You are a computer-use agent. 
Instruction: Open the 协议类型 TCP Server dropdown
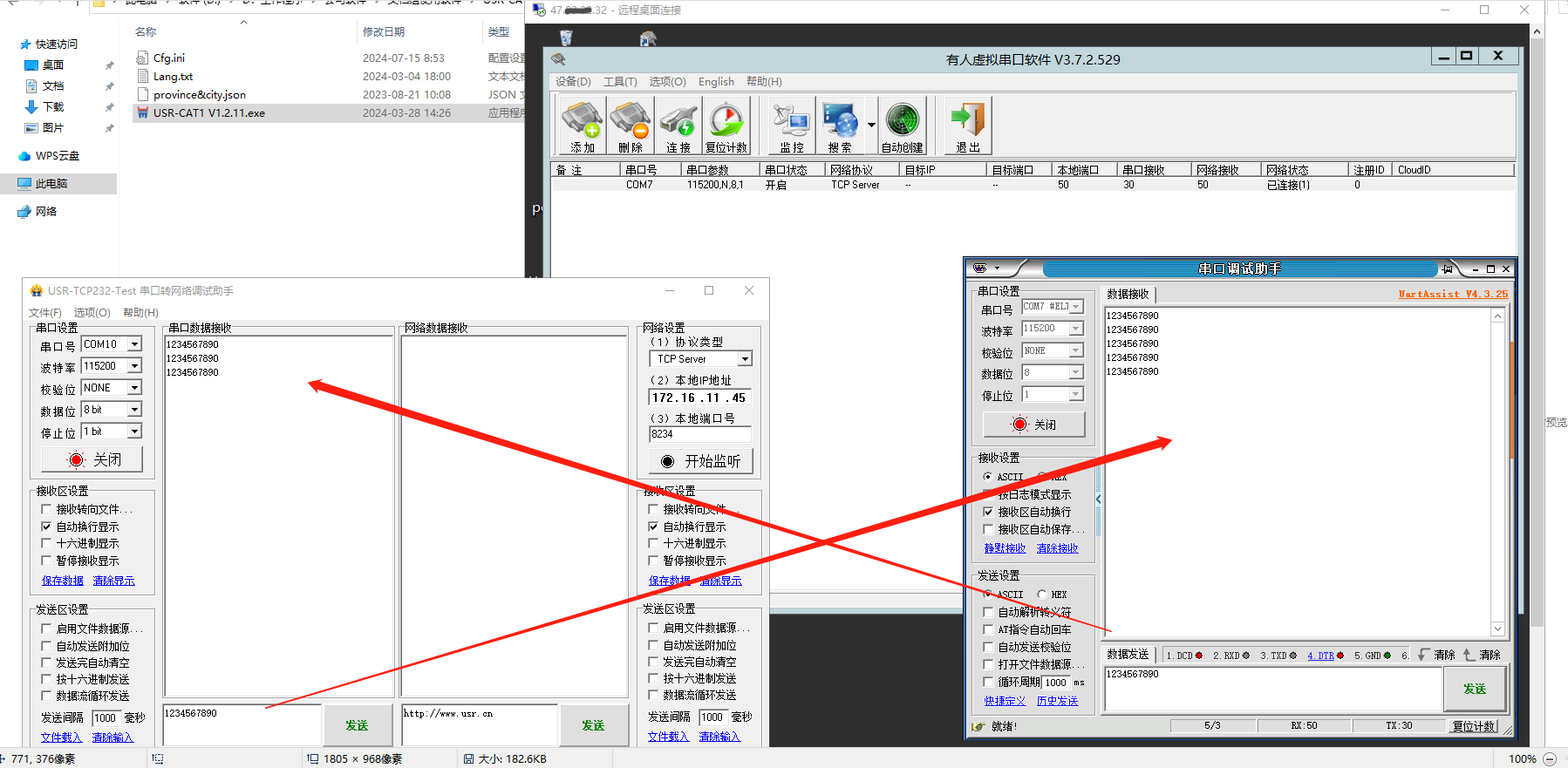pyautogui.click(x=745, y=359)
